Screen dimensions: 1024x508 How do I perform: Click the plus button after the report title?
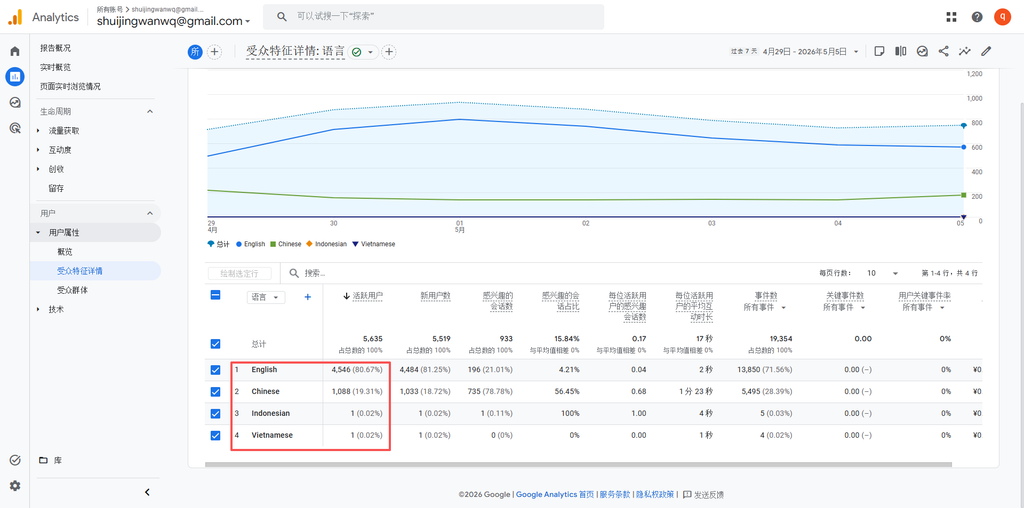coord(389,52)
